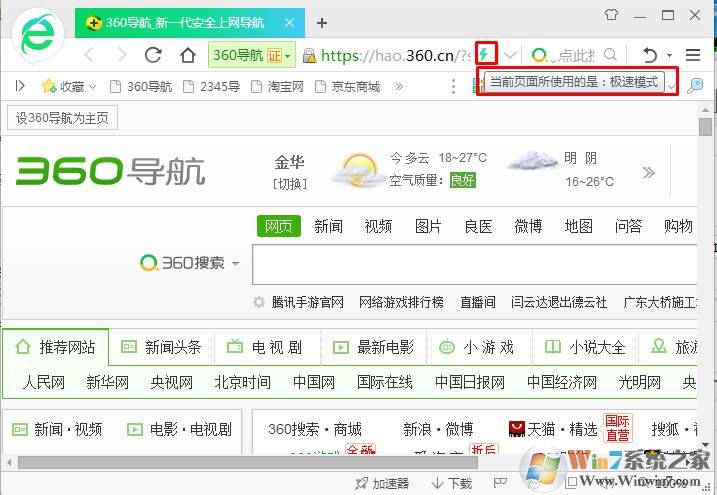Open 下载 downloads
The image size is (717, 495).
(452, 483)
